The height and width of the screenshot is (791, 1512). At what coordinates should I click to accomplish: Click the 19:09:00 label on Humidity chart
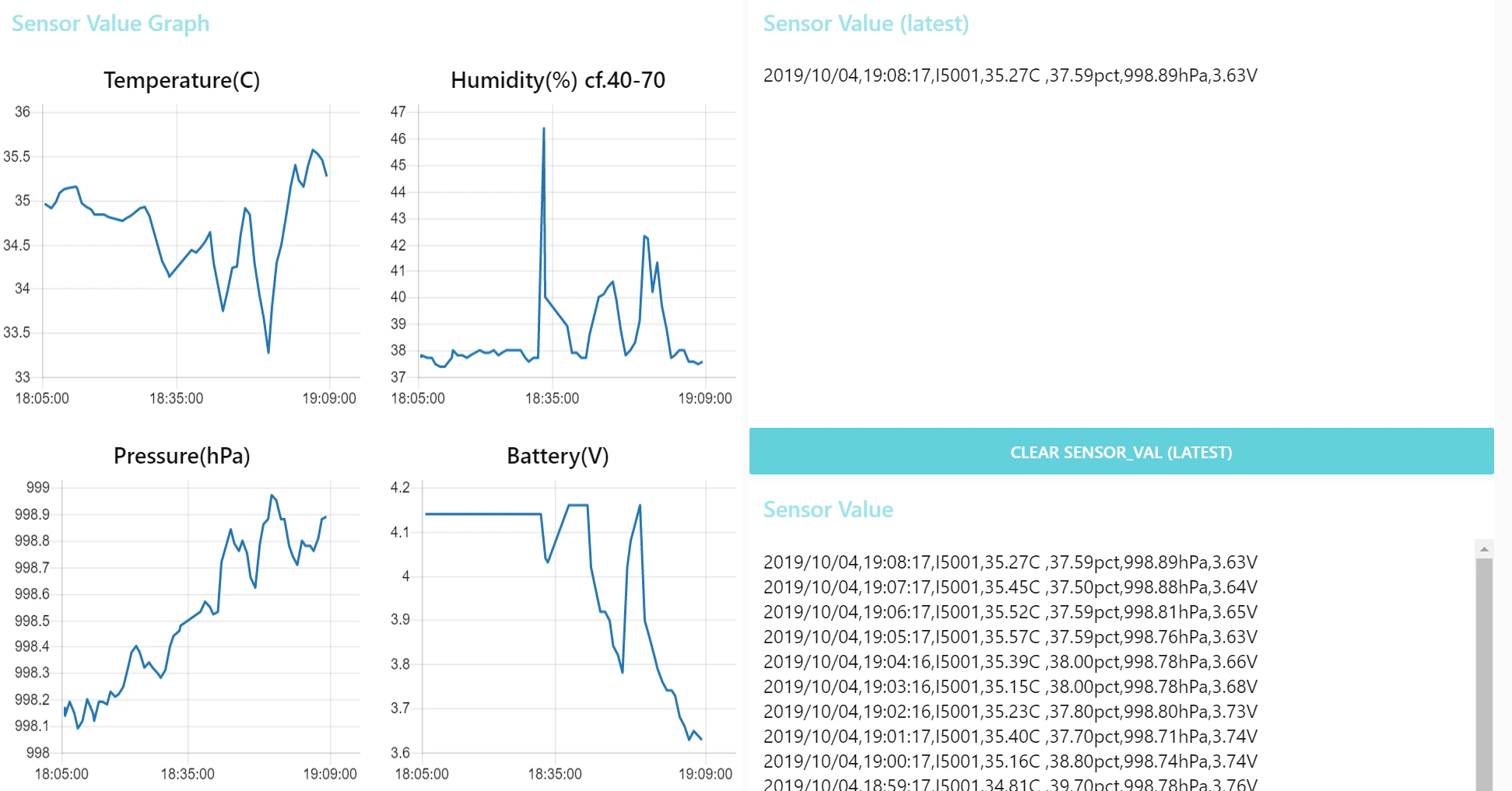(x=705, y=398)
